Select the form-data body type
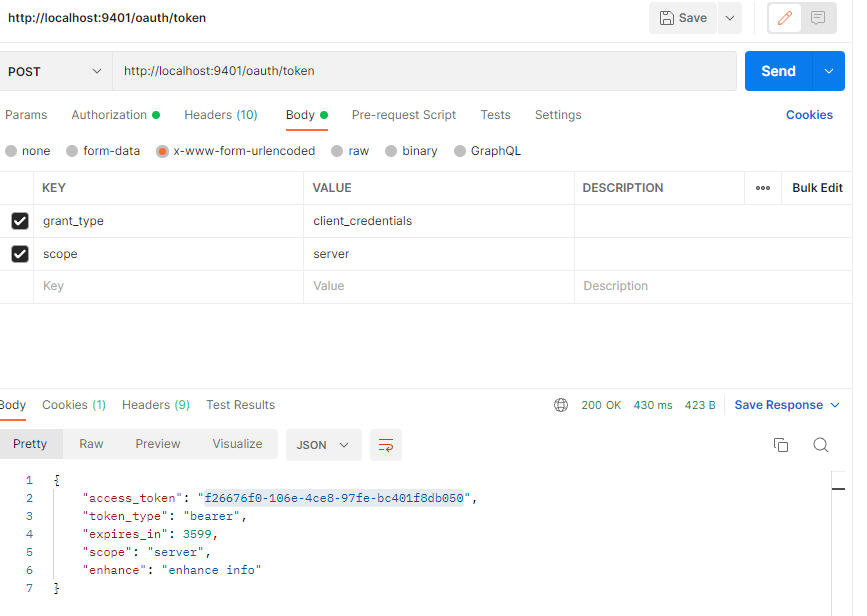 (x=72, y=151)
